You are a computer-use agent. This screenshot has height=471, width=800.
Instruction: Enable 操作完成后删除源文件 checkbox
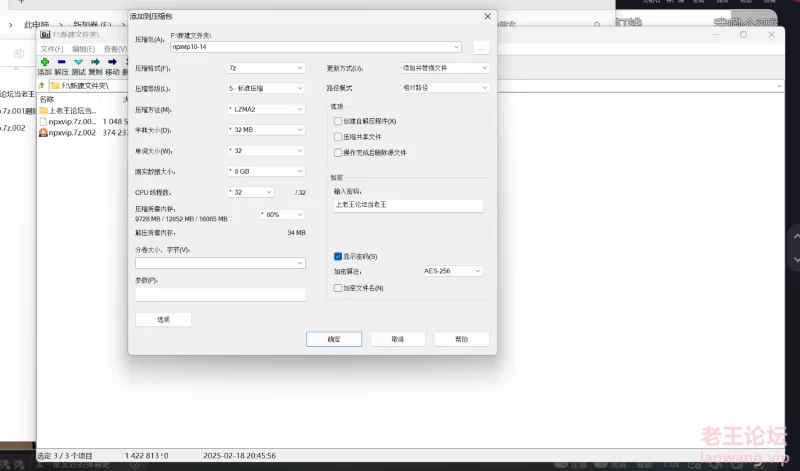tap(338, 153)
